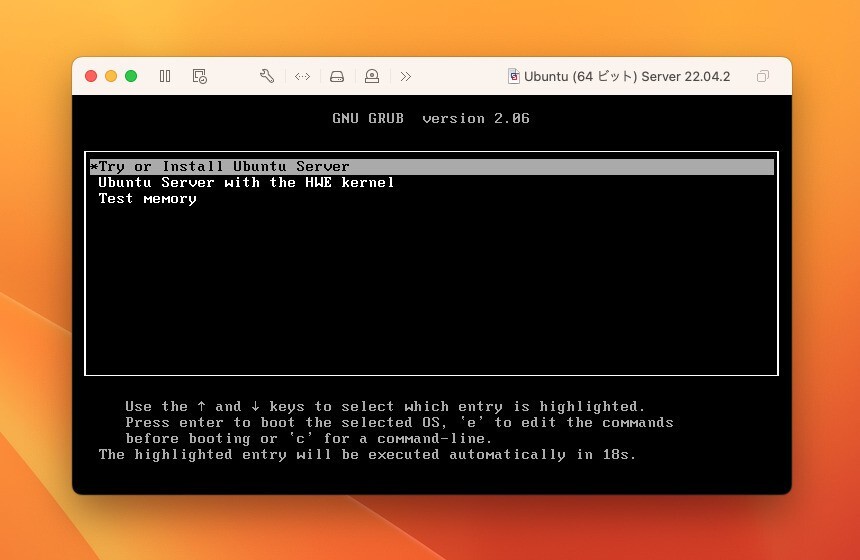Click the window mode icon in the title bar
The image size is (860, 560).
pos(763,76)
